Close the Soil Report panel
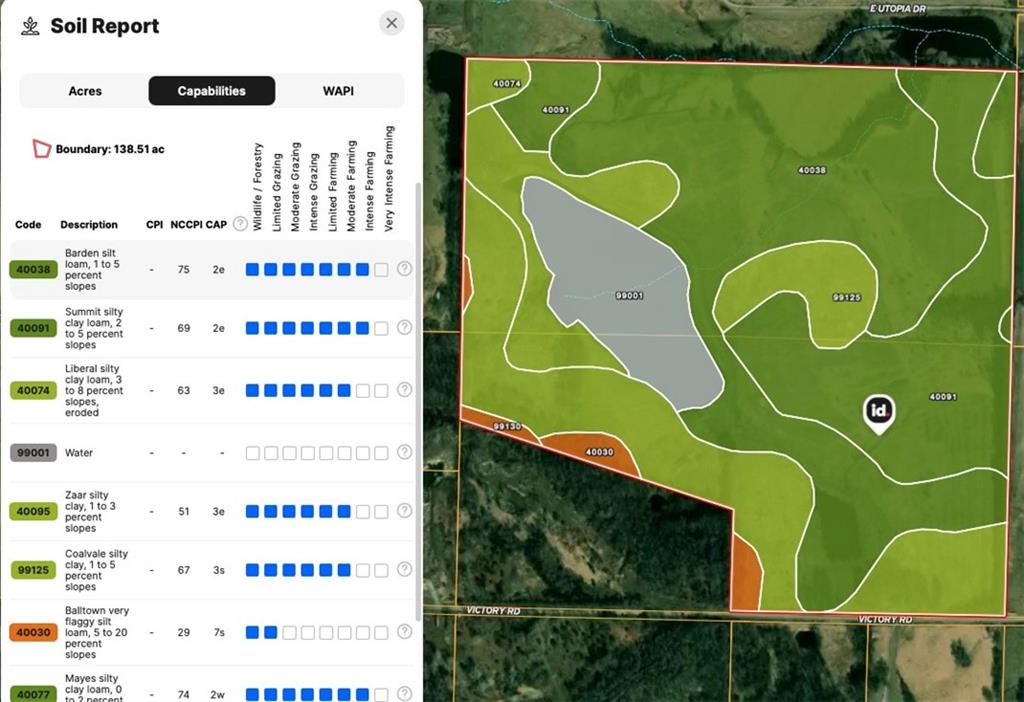 click(x=392, y=24)
